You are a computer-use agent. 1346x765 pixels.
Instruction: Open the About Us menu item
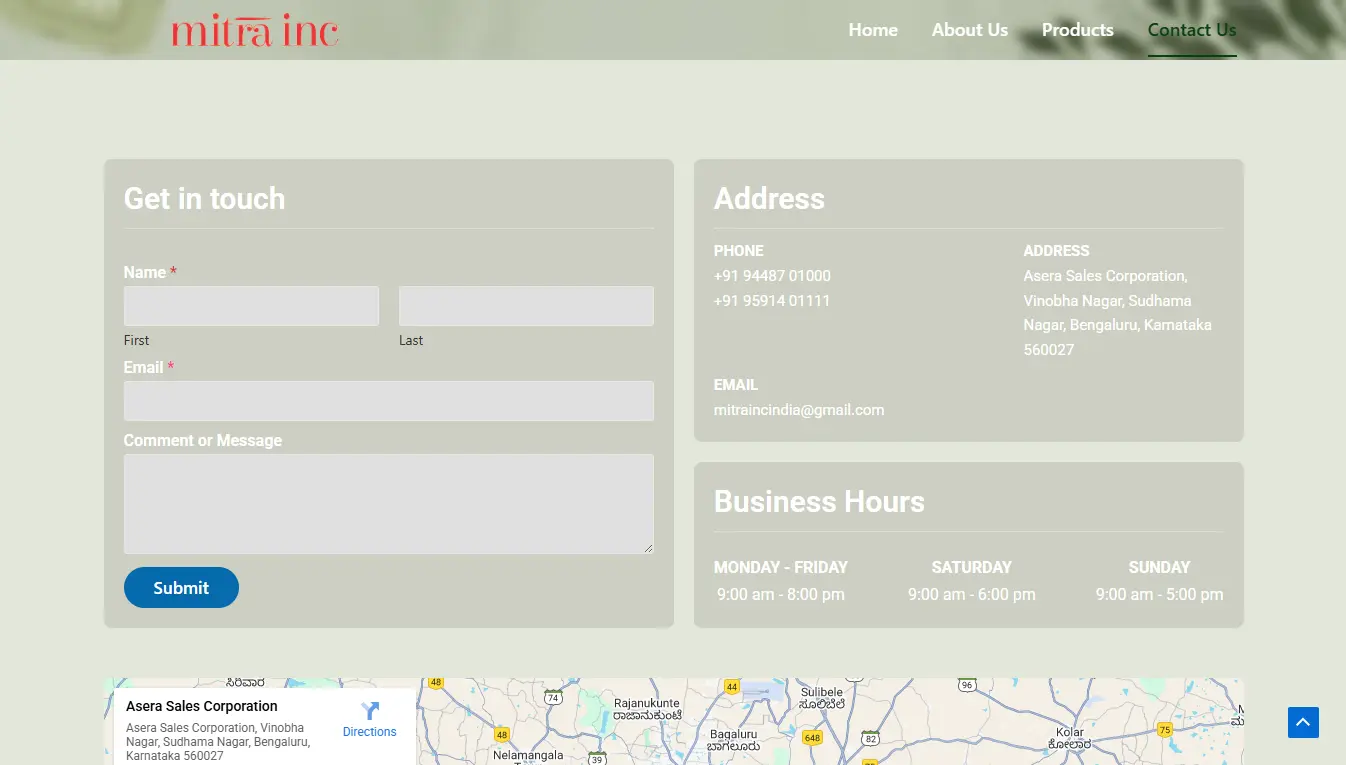pos(969,30)
